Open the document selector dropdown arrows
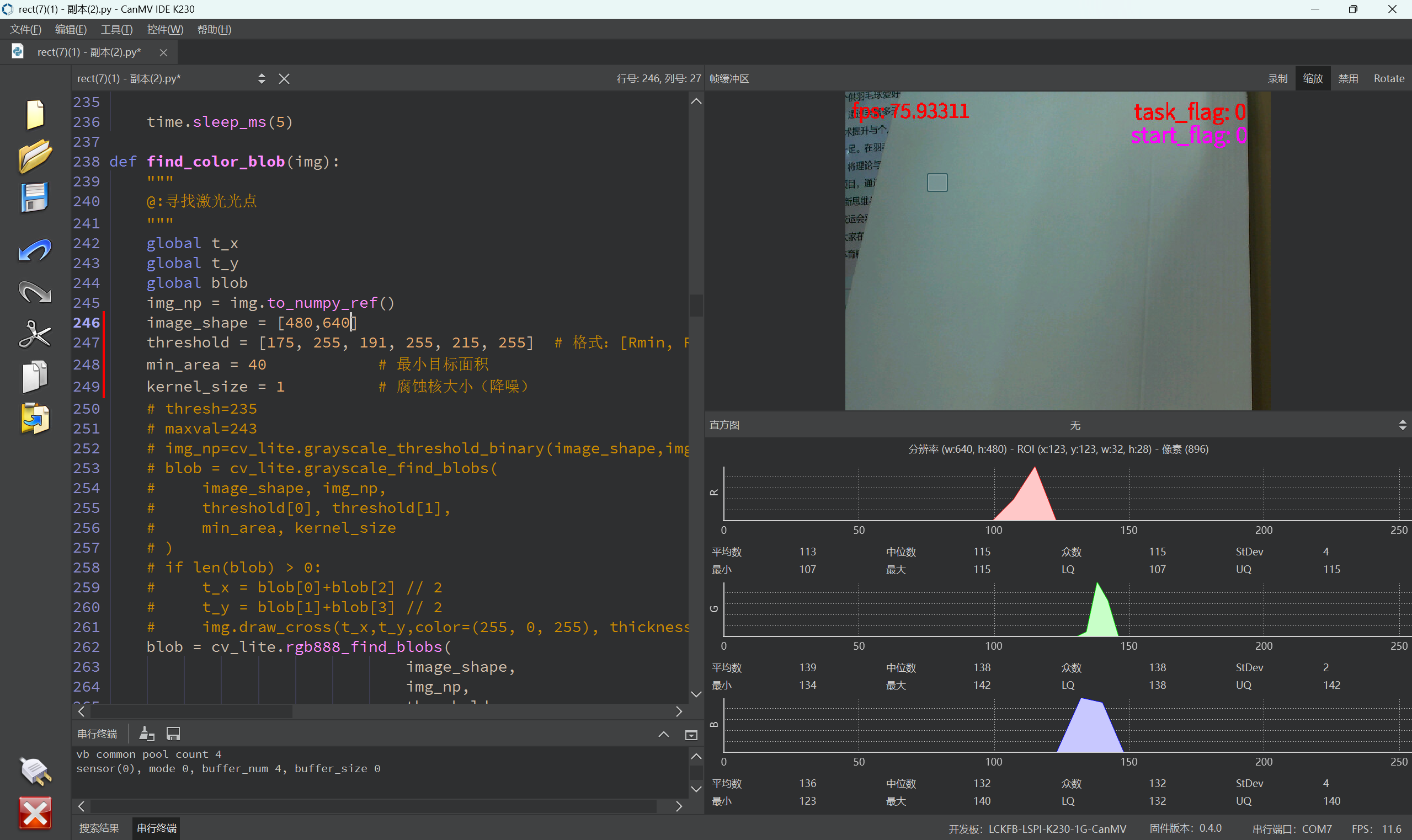 (262, 79)
